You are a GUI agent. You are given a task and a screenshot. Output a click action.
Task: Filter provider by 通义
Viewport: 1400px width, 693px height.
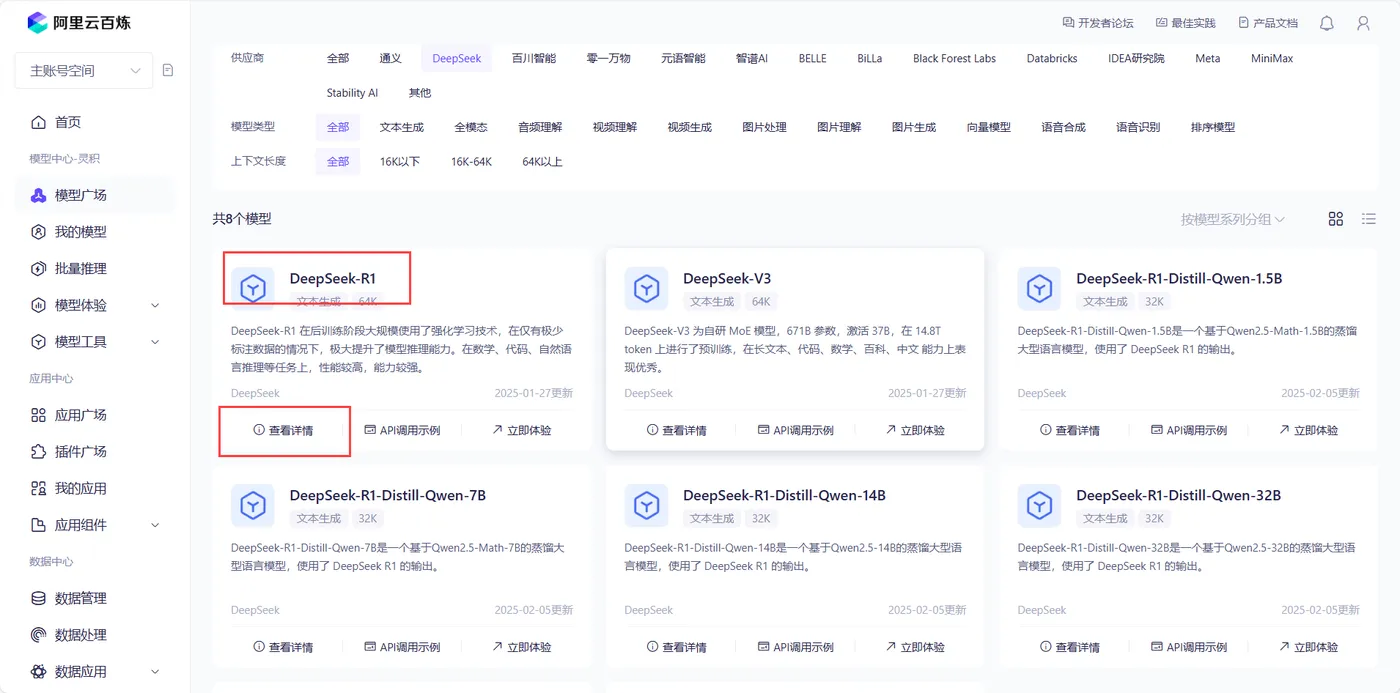pos(390,59)
